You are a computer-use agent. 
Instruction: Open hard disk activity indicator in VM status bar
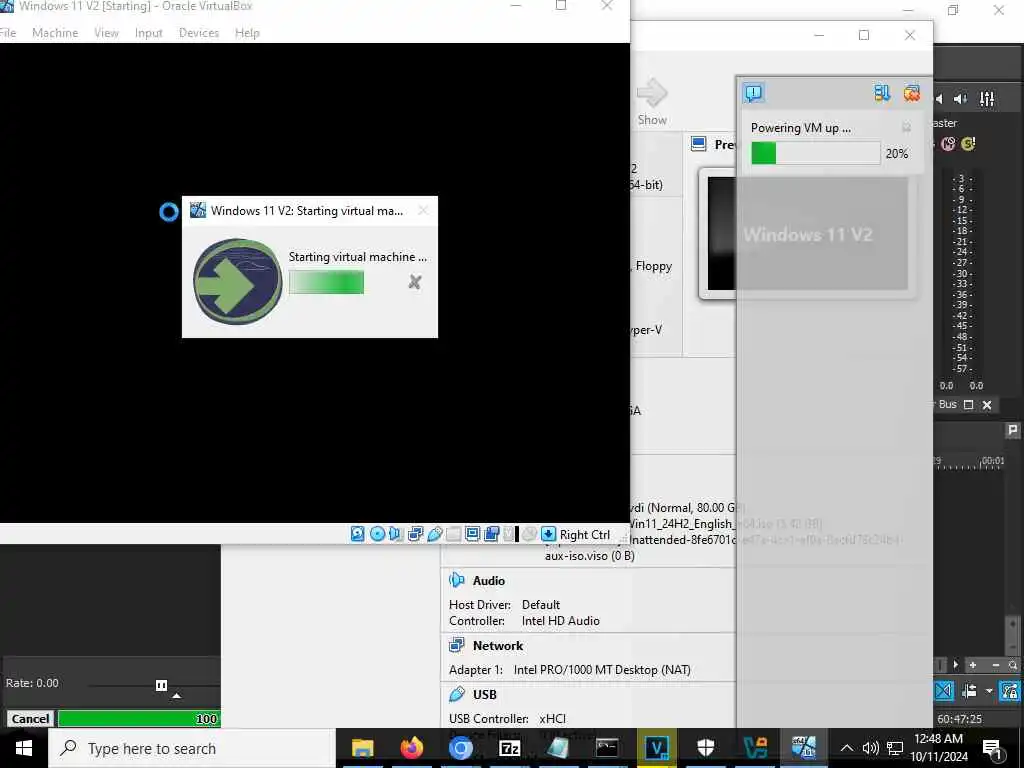coord(358,534)
